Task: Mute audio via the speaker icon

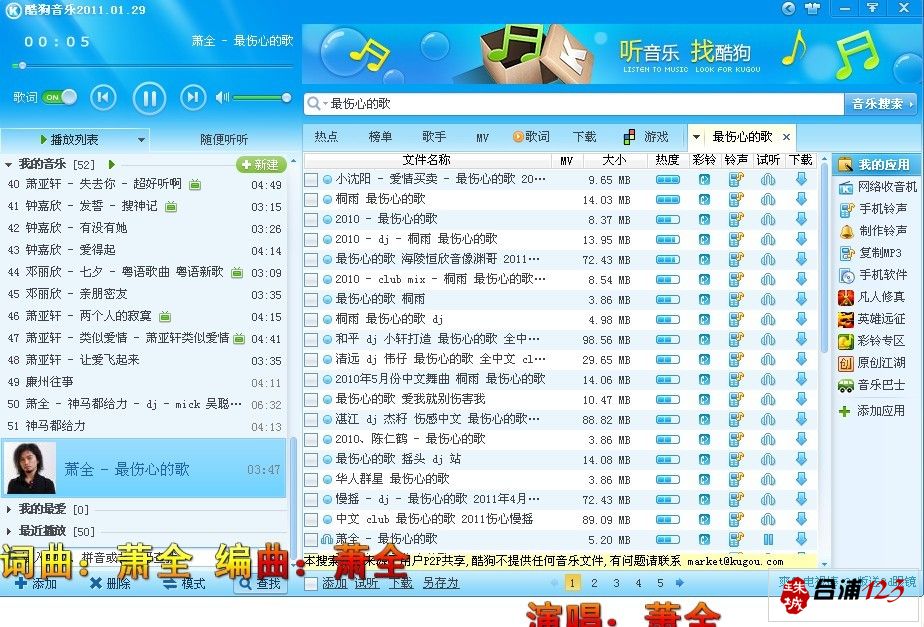Action: tap(222, 97)
